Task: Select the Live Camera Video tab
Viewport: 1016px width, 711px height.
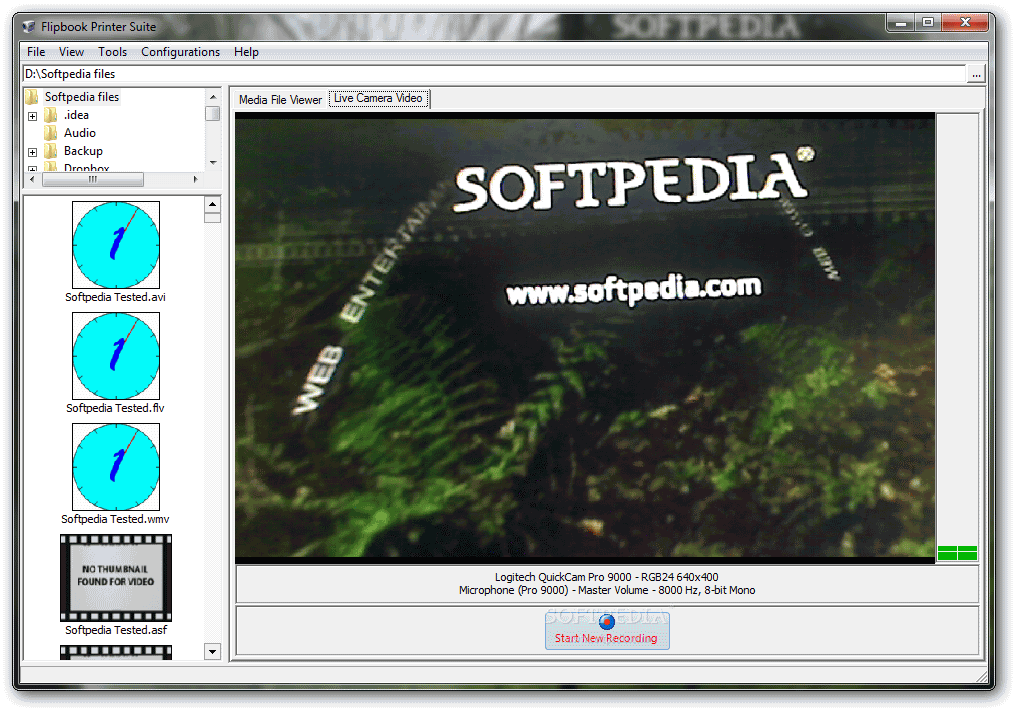Action: coord(378,99)
